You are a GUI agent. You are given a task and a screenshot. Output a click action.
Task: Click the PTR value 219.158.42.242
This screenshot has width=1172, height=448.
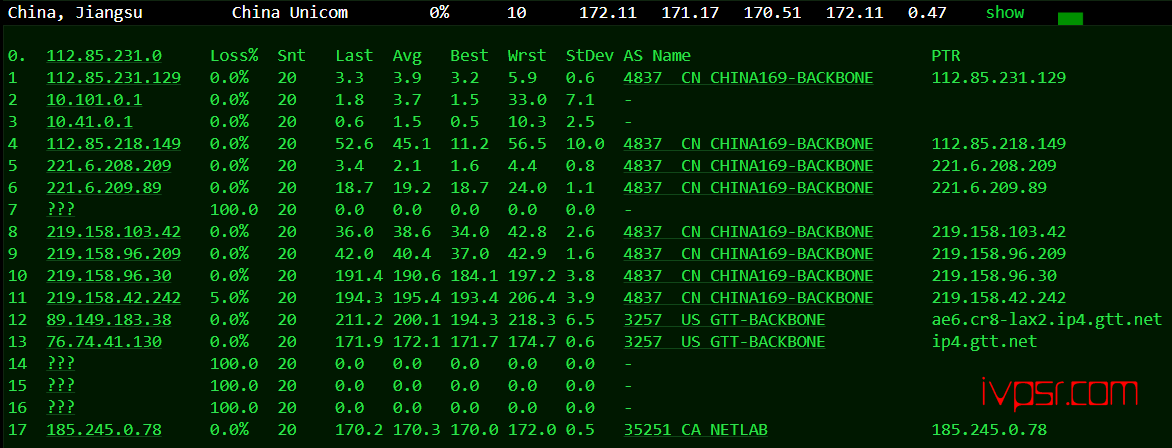(999, 298)
